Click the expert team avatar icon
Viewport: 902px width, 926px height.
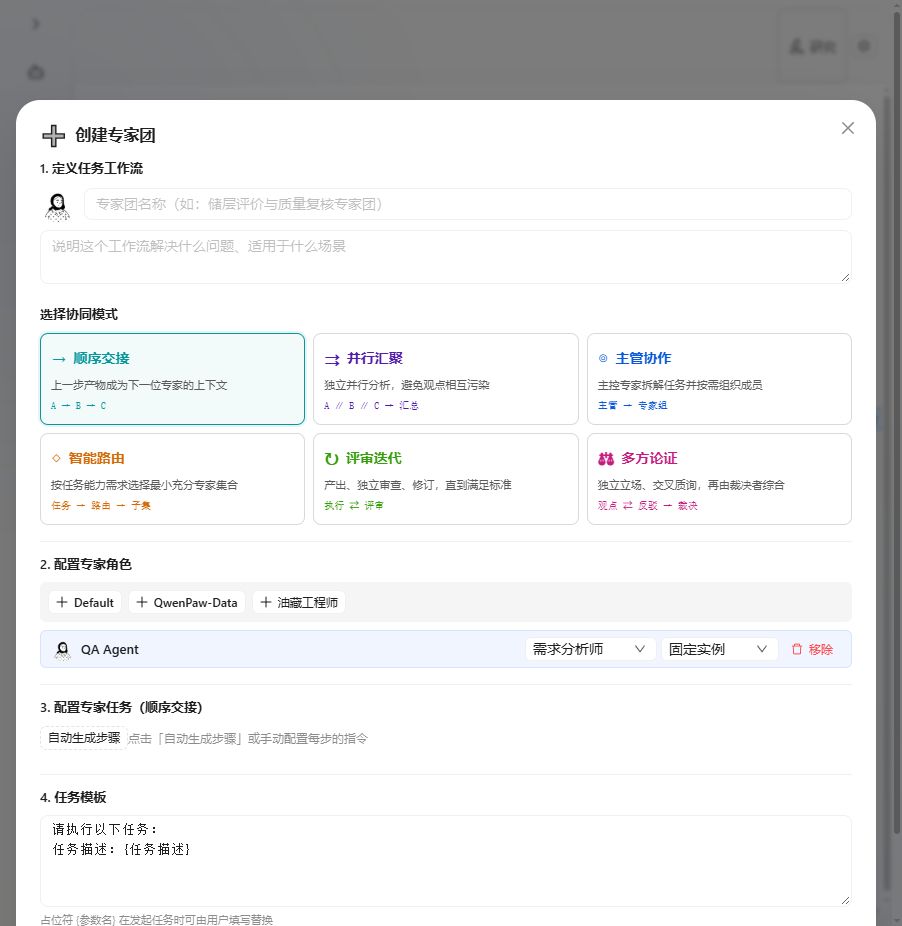tap(57, 207)
